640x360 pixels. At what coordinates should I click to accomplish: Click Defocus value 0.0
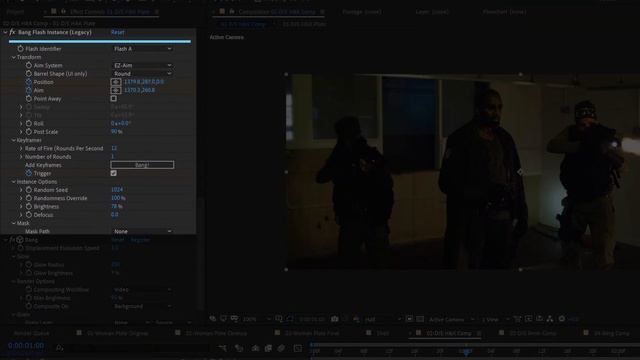click(x=115, y=215)
